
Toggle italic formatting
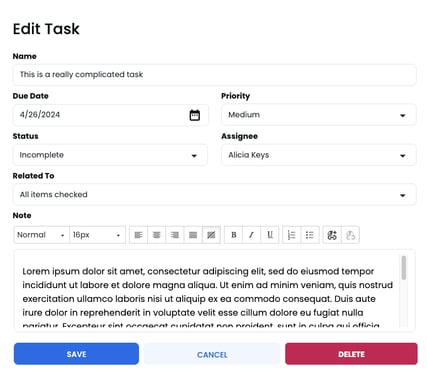pyautogui.click(x=252, y=235)
